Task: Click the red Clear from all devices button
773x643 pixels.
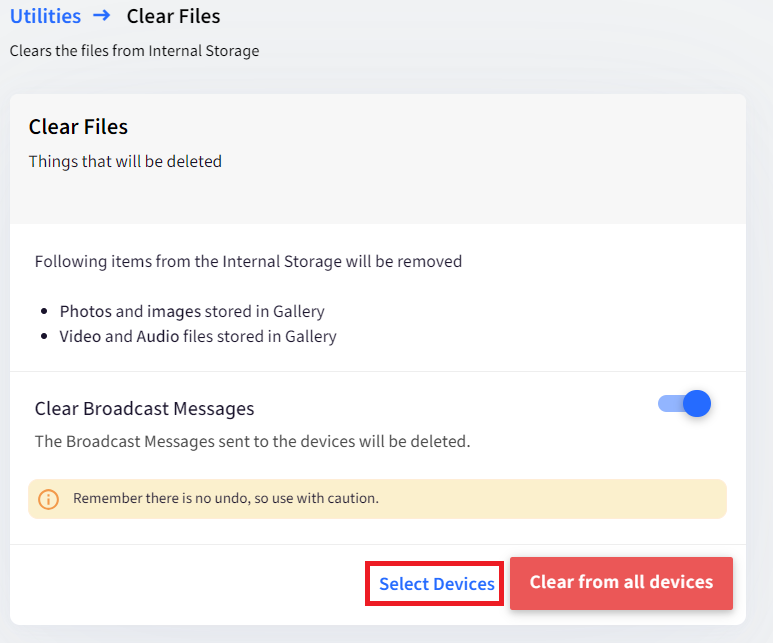Action: coord(621,583)
